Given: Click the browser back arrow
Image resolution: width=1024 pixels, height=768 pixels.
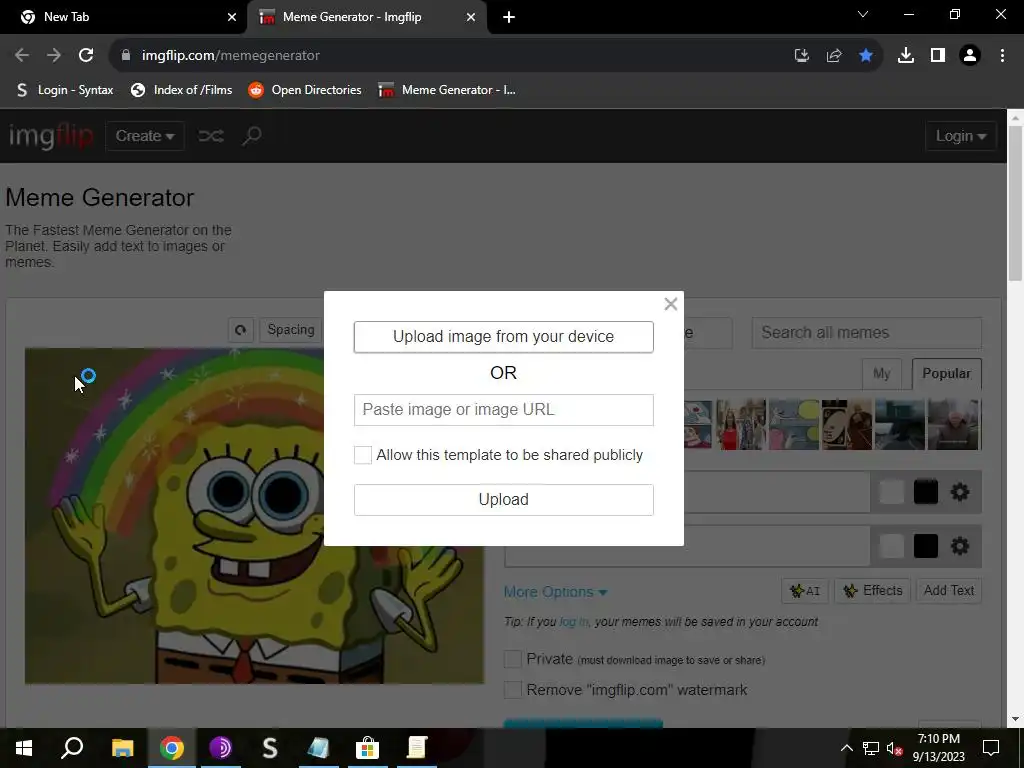Looking at the screenshot, I should (22, 56).
